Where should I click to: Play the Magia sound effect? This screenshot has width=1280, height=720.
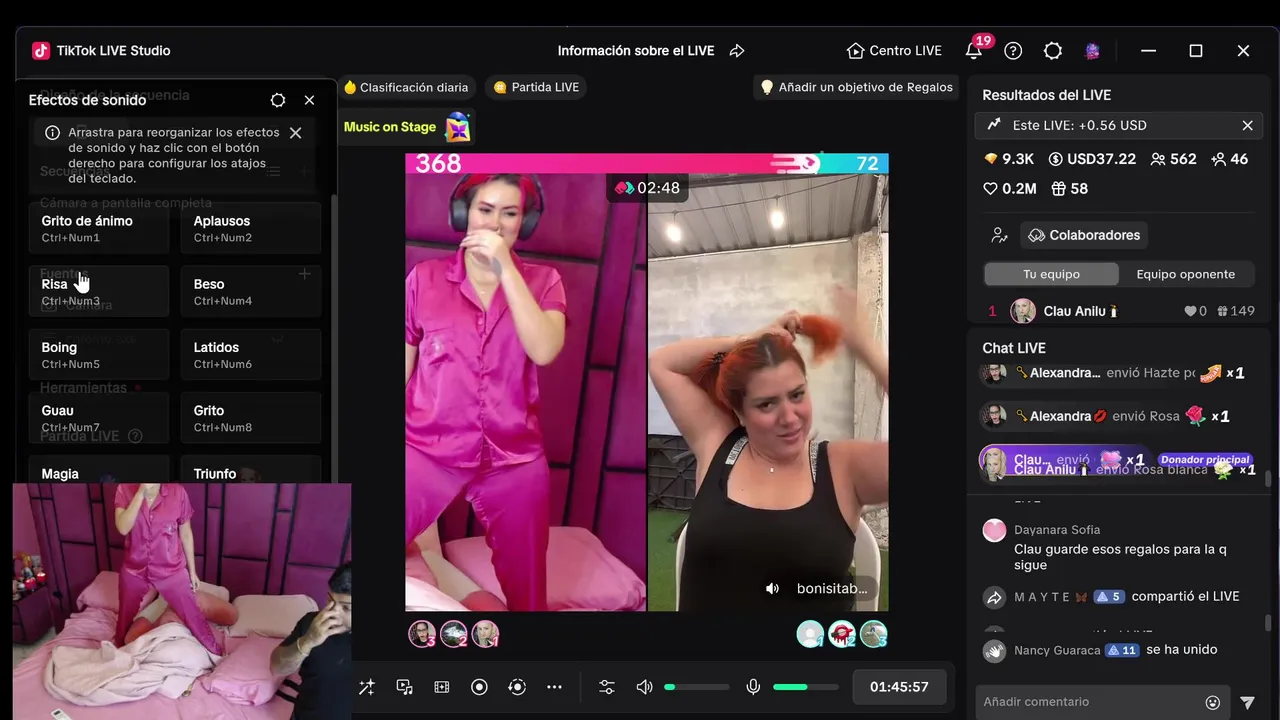coord(99,470)
